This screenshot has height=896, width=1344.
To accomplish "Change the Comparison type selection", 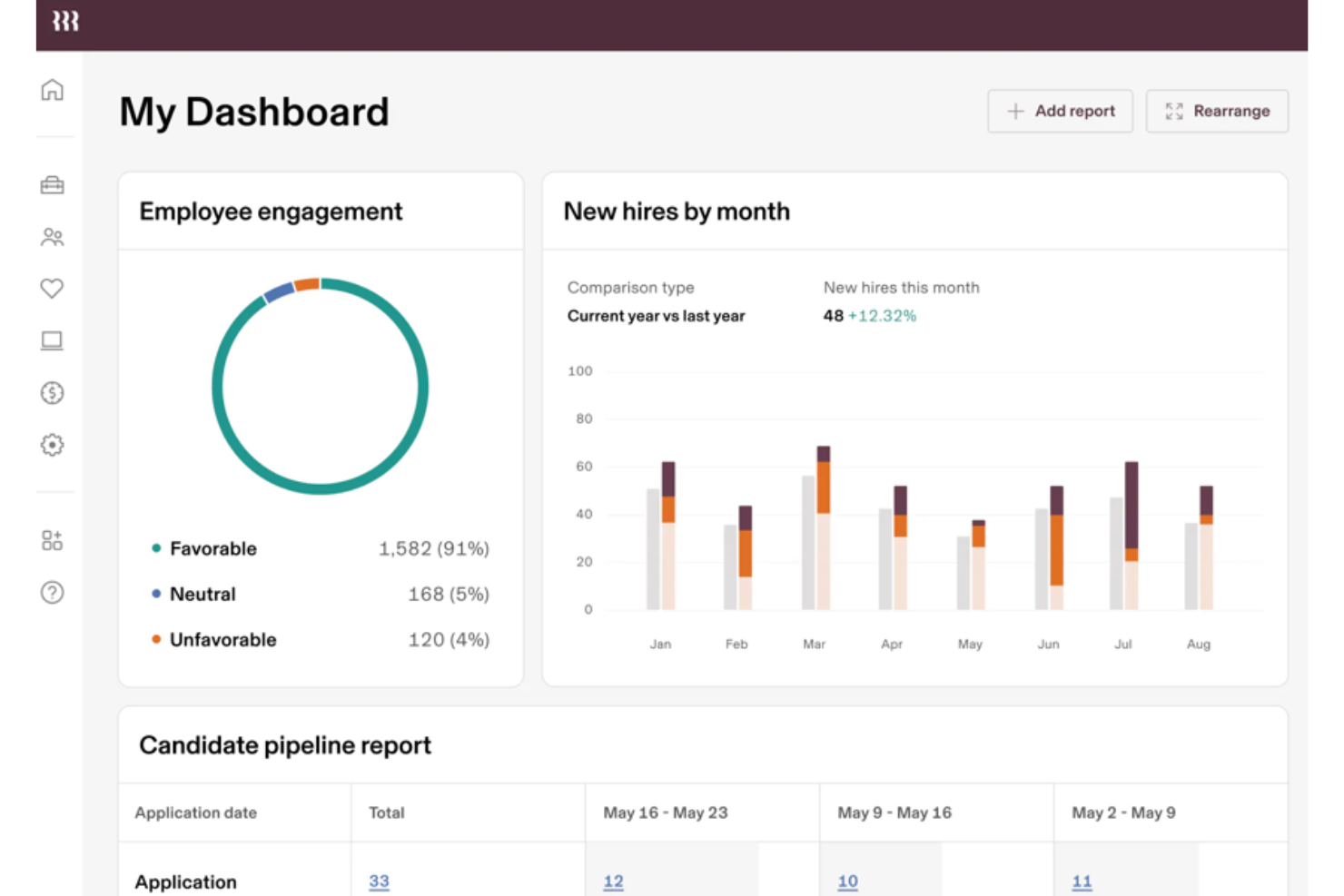I will [656, 316].
